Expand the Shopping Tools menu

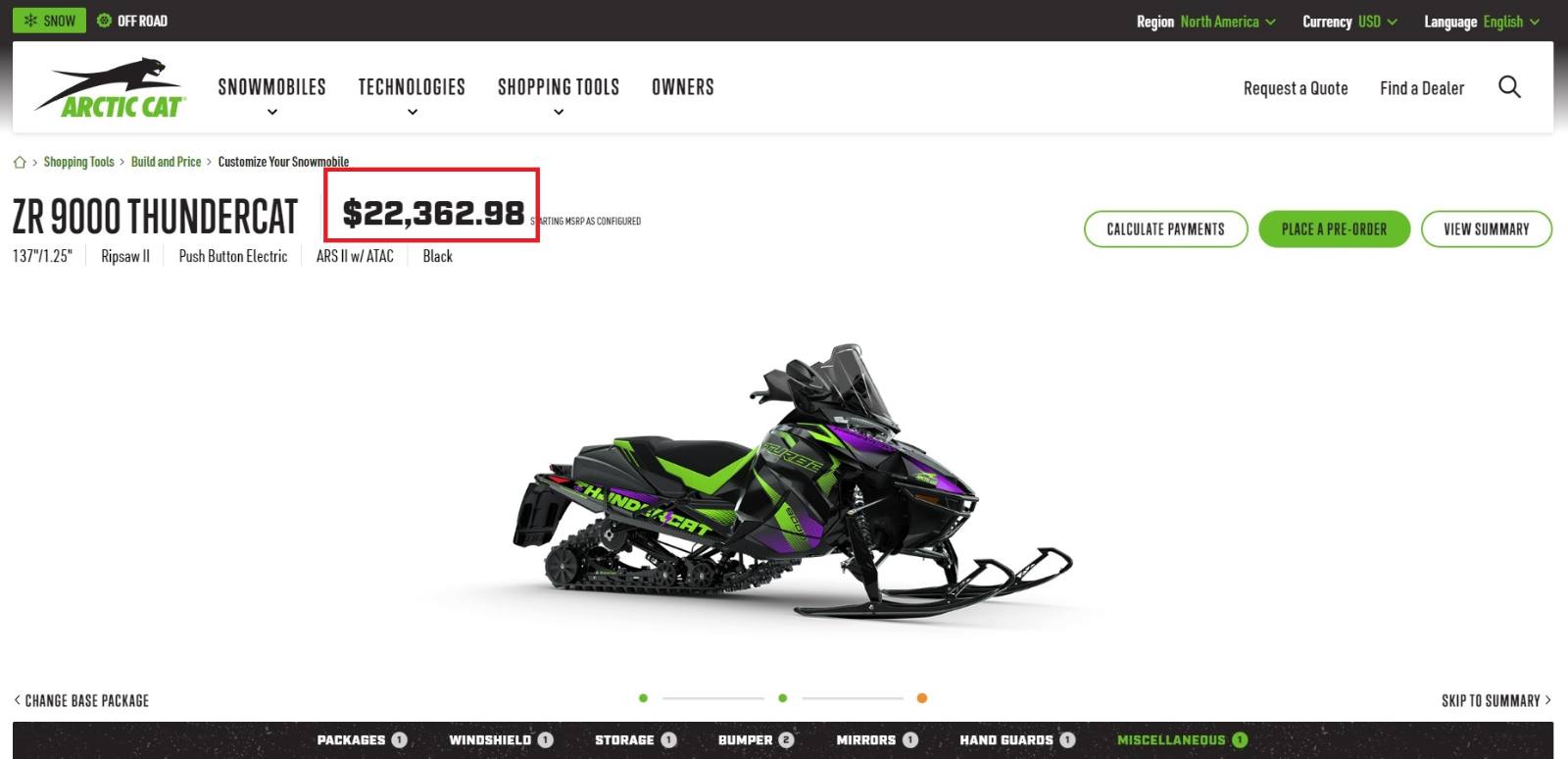559,96
